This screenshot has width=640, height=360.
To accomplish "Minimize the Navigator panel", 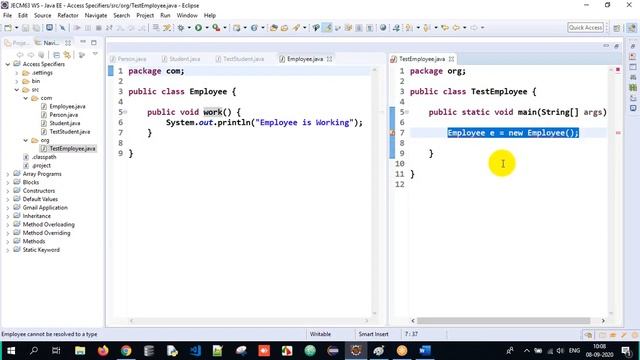I will click(83, 42).
